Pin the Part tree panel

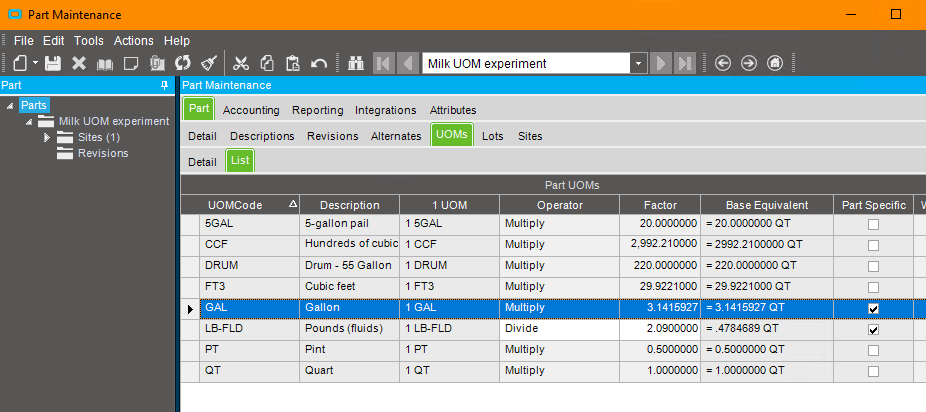tap(165, 85)
